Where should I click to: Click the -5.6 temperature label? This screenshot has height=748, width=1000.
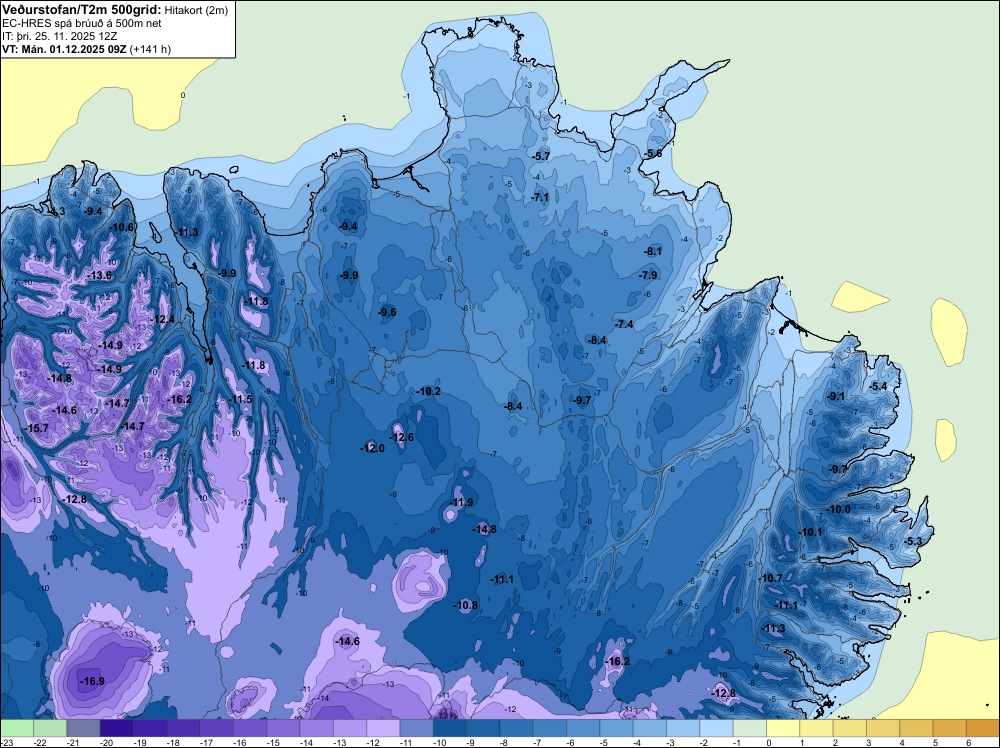point(653,154)
